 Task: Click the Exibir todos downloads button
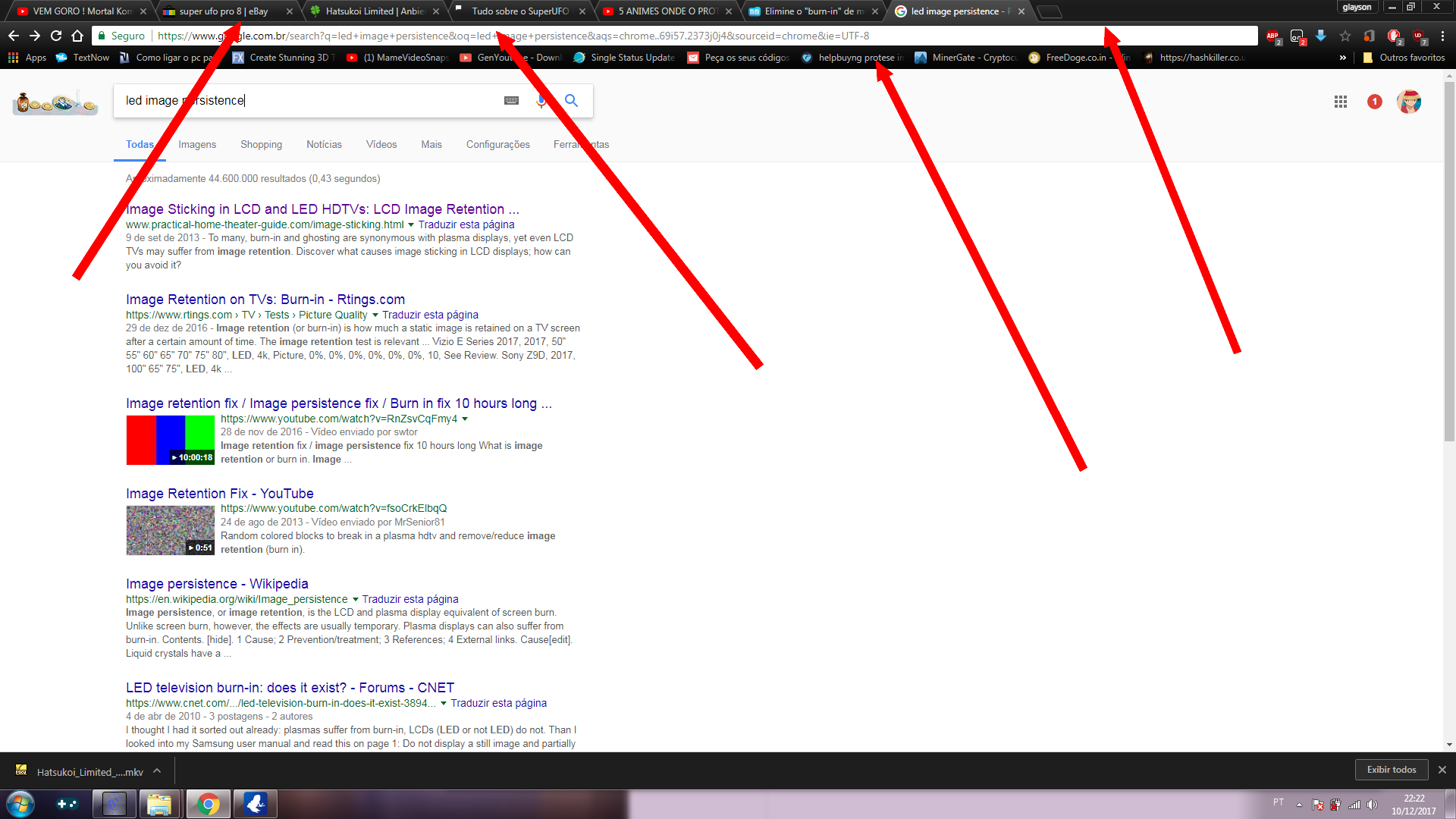(x=1392, y=770)
